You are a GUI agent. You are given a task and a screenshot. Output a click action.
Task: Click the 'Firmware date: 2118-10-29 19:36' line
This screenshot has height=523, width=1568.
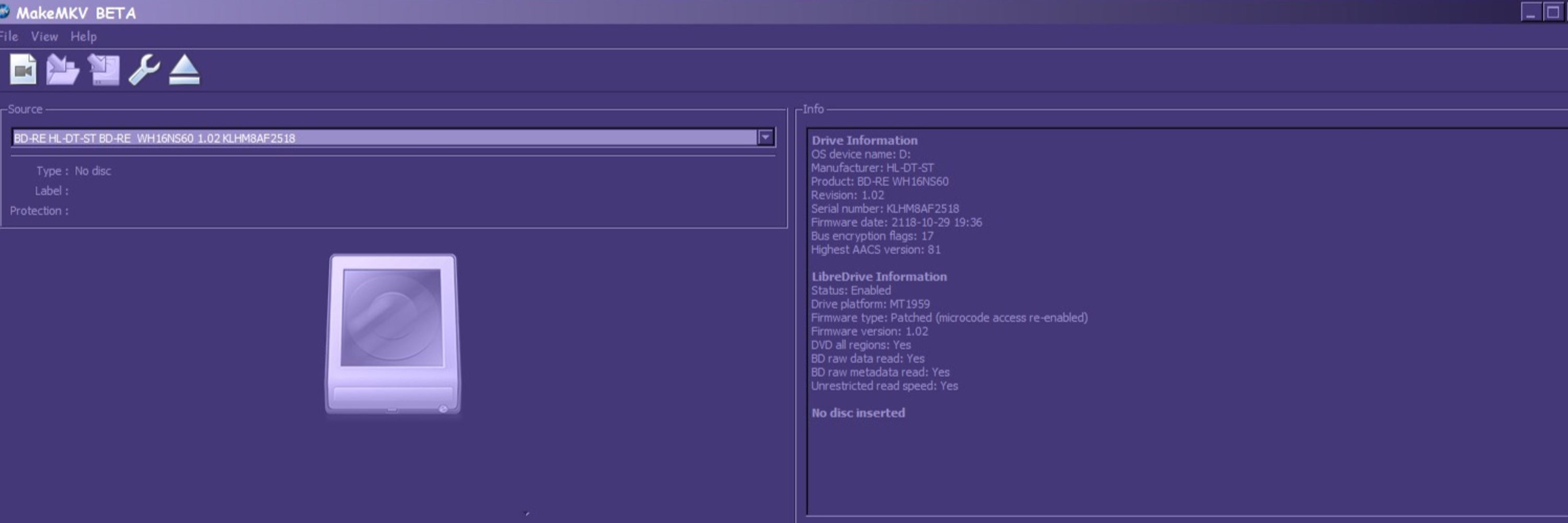896,222
